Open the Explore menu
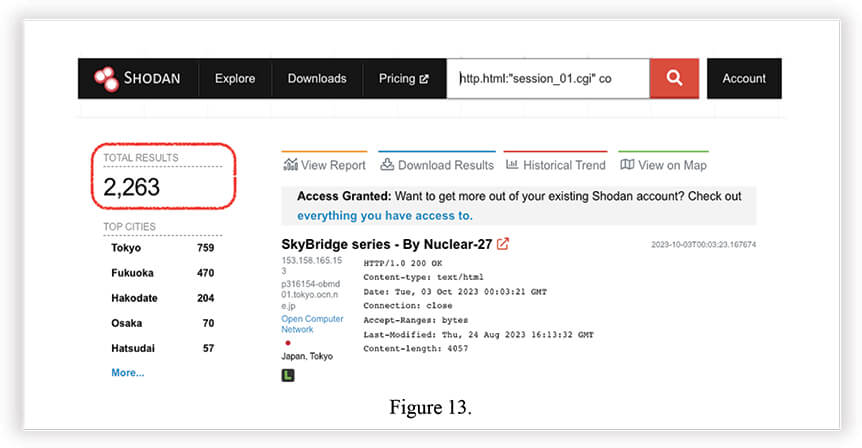This screenshot has width=862, height=448. [x=235, y=79]
